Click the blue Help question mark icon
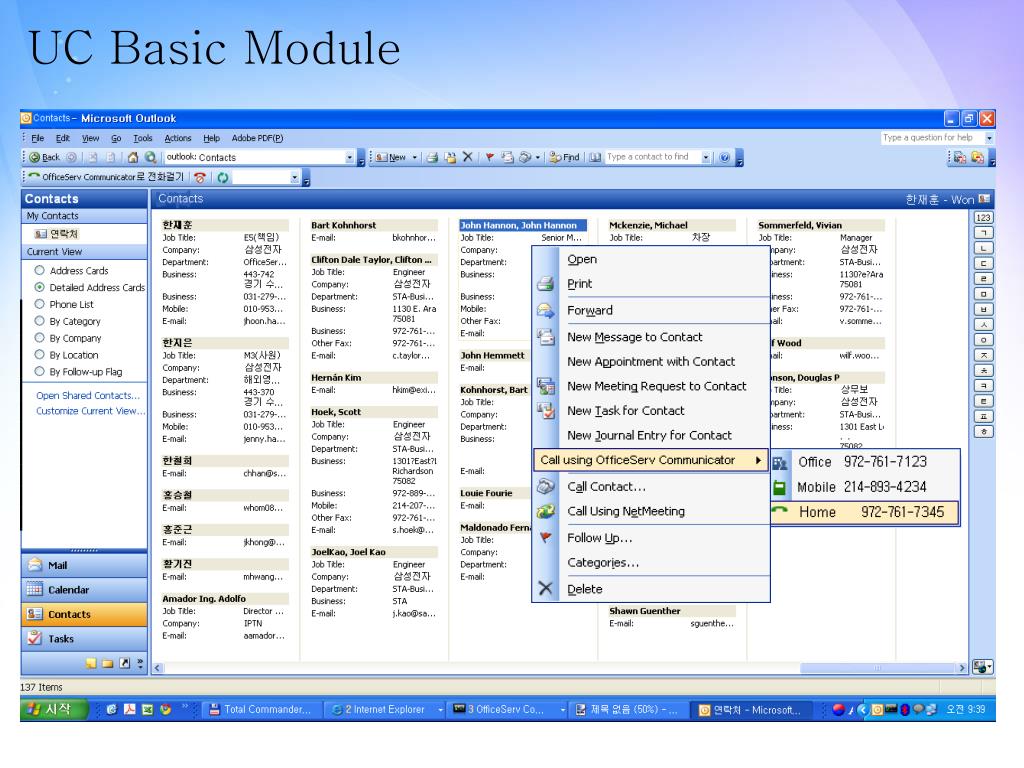1024x768 pixels. click(x=724, y=157)
